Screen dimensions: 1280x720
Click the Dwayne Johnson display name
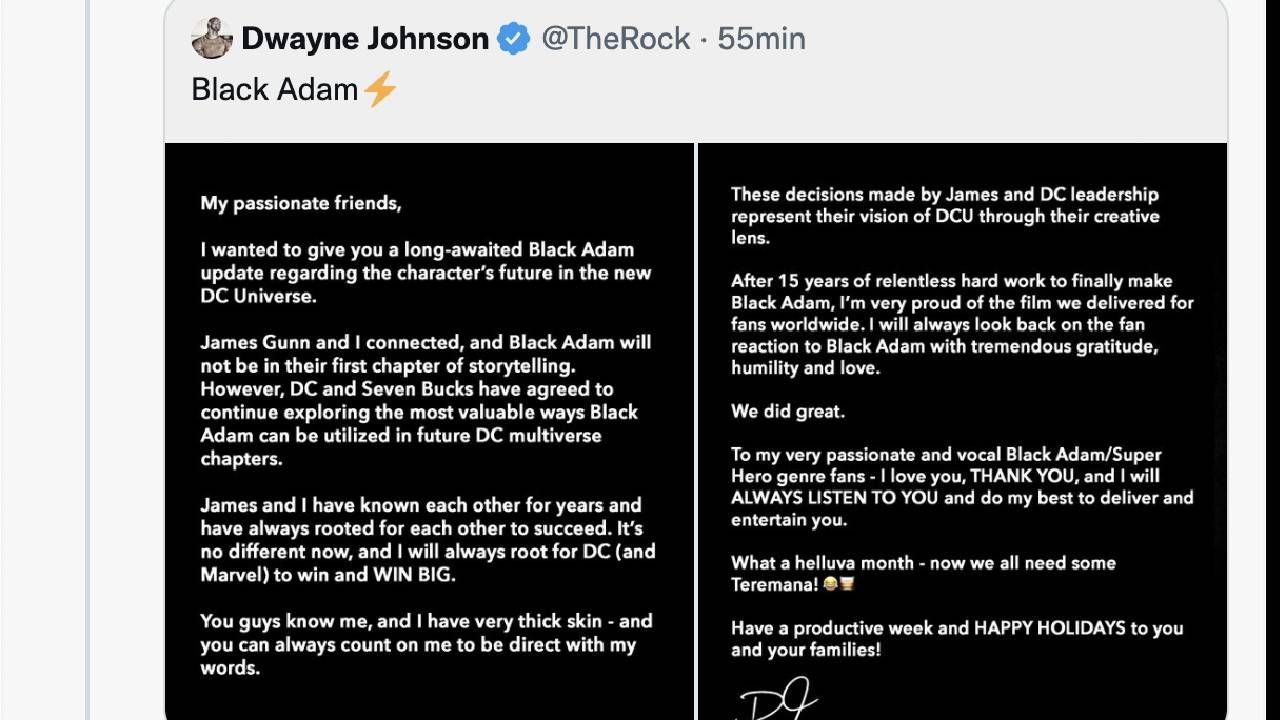pyautogui.click(x=363, y=38)
